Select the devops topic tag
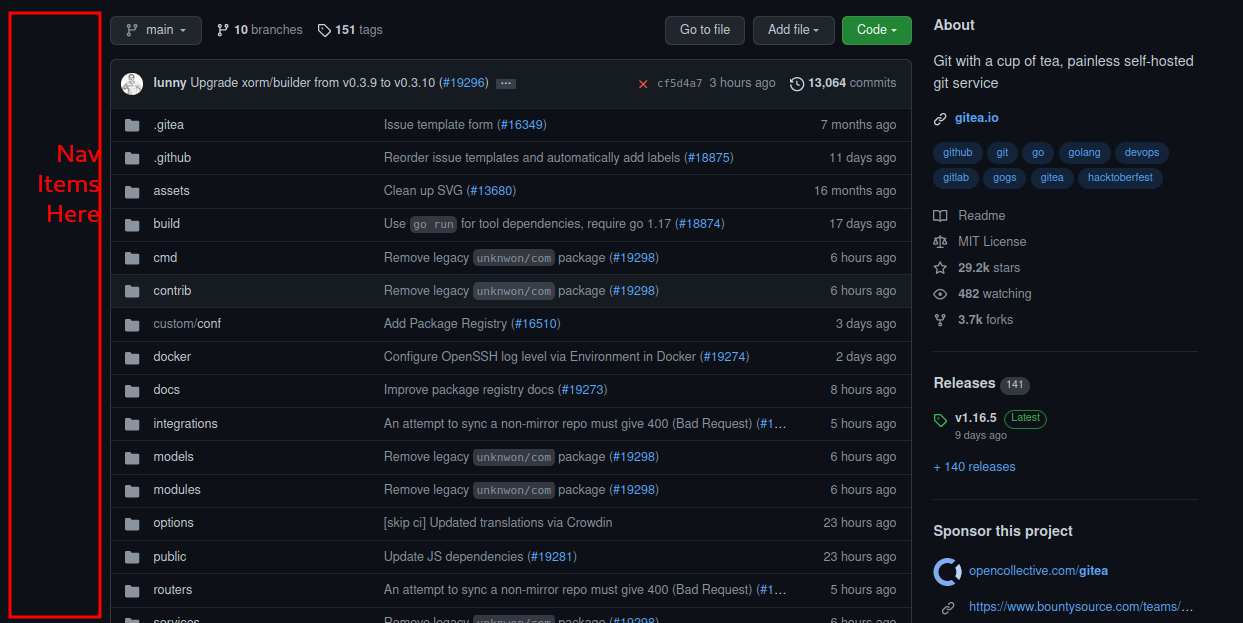 pyautogui.click(x=1141, y=153)
